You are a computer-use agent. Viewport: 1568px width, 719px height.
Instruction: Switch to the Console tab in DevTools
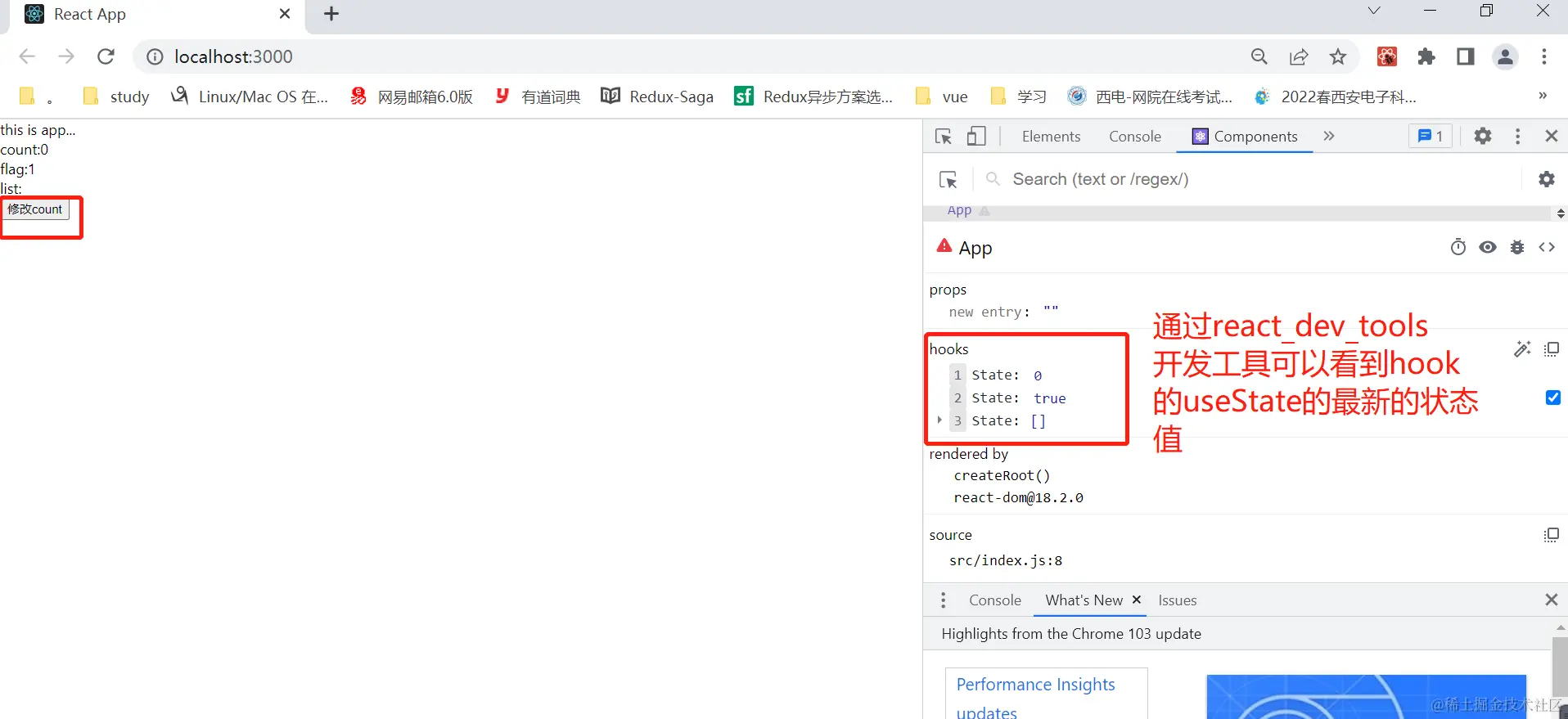tap(1135, 137)
